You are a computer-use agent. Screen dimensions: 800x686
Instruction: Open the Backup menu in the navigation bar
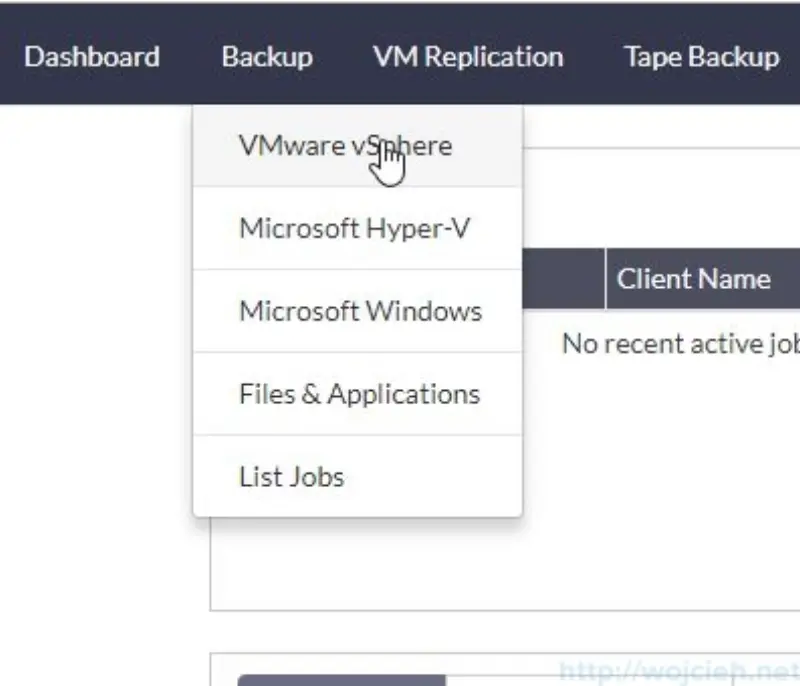point(267,57)
